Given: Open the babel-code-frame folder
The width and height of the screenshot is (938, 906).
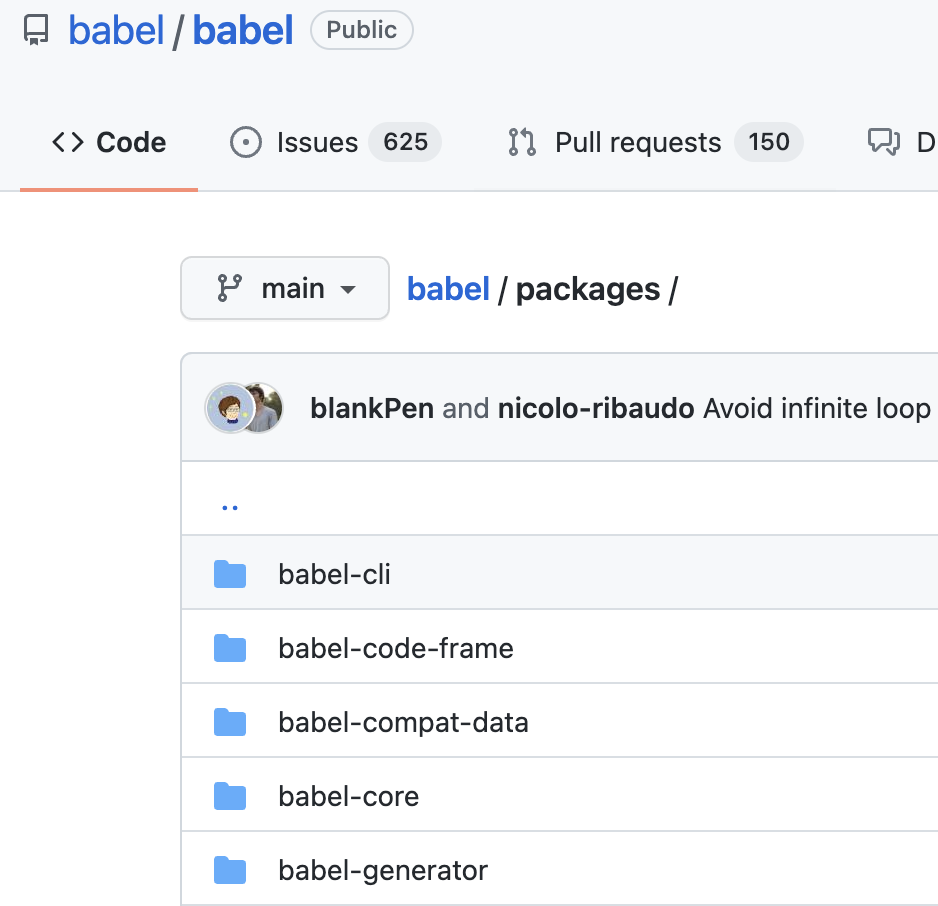Looking at the screenshot, I should 395,648.
